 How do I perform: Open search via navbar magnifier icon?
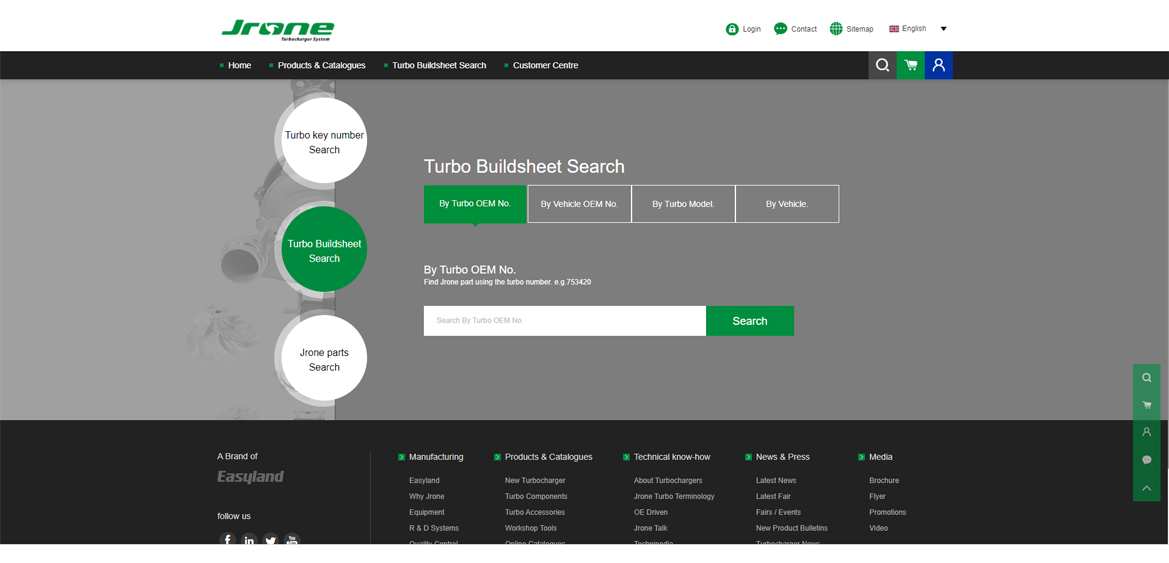click(x=883, y=65)
